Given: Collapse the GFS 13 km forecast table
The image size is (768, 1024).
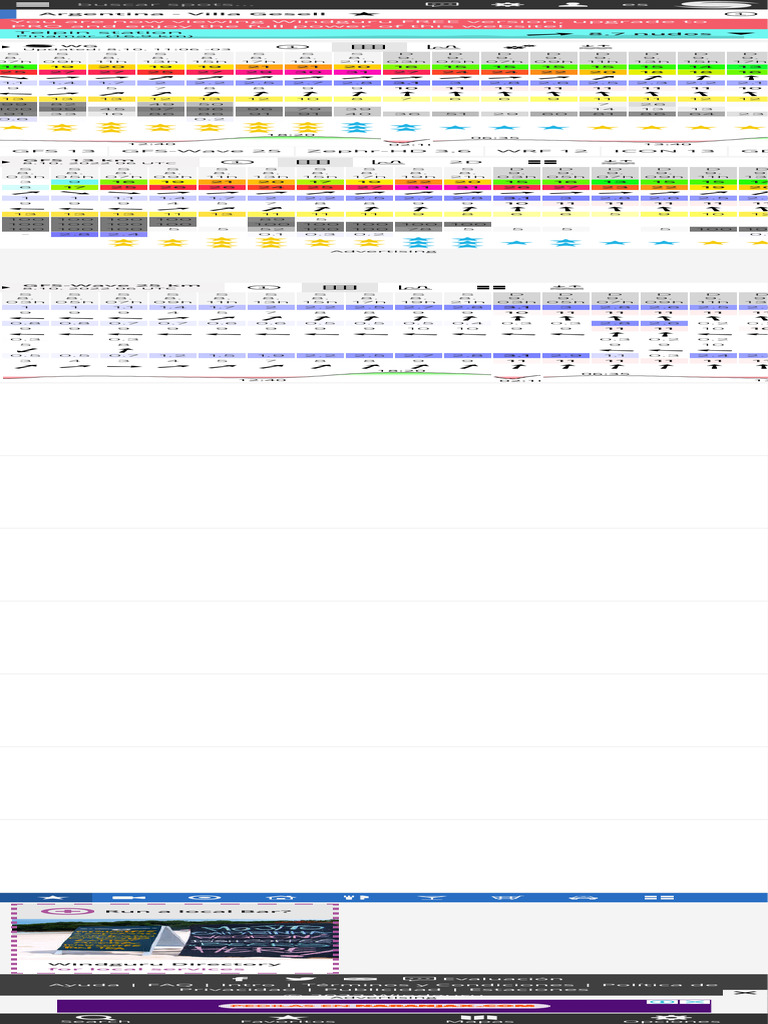Looking at the screenshot, I should (x=7, y=159).
